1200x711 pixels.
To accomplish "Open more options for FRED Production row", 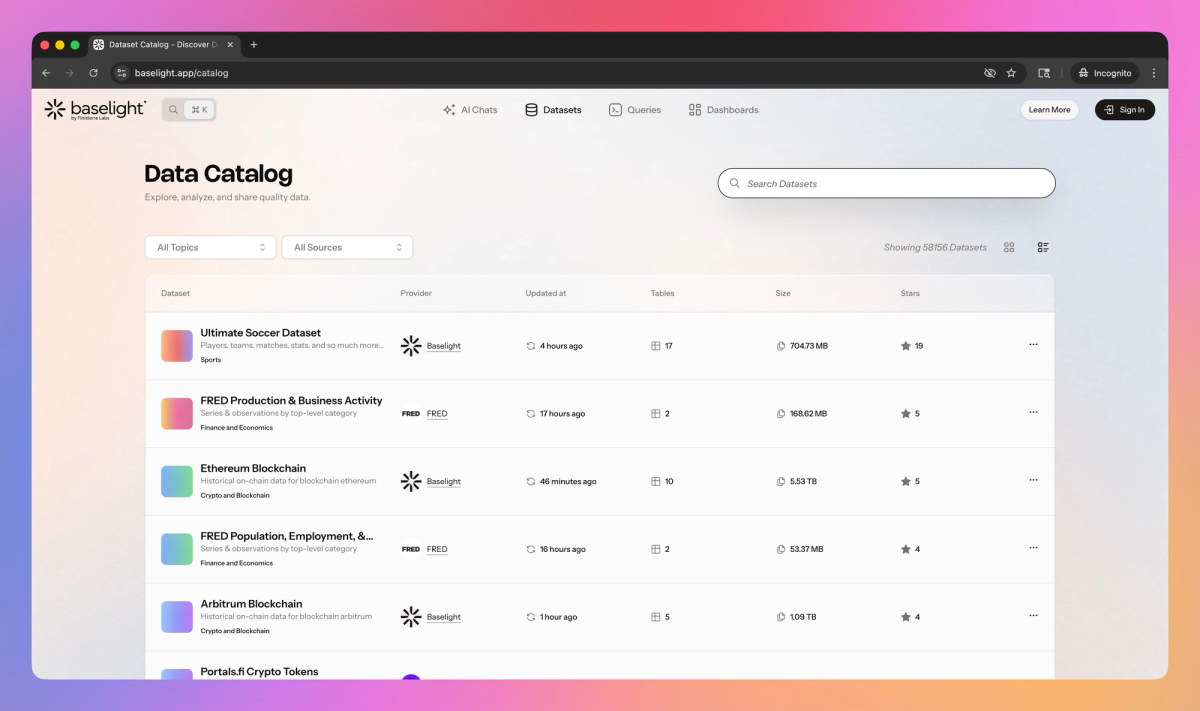I will pos(1033,412).
